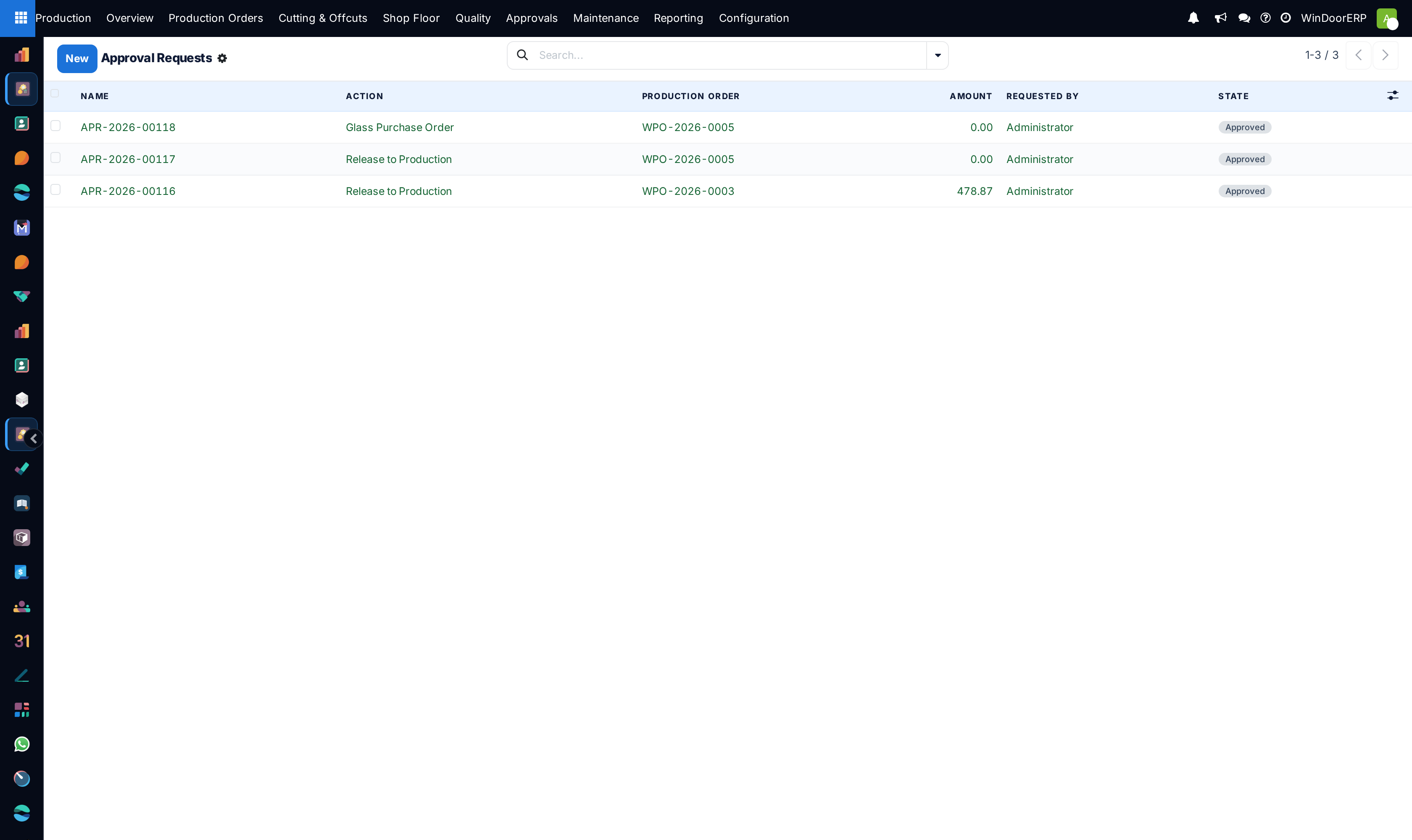
Task: Open the 31 calendar app in sidebar
Action: [21, 641]
